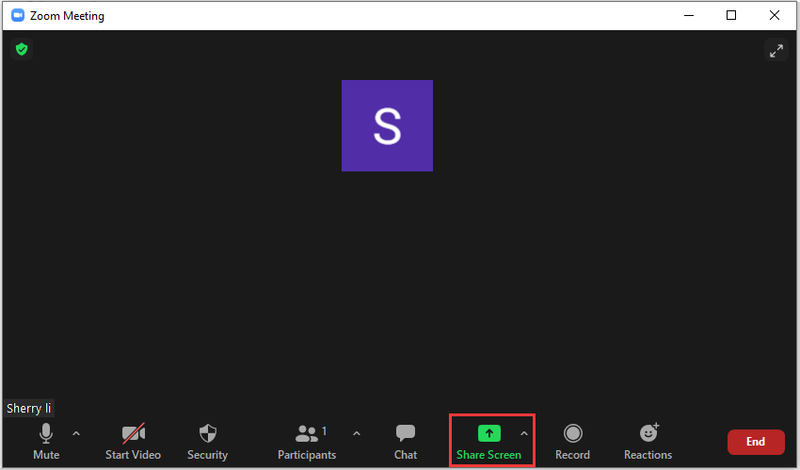This screenshot has height=470, width=800.
Task: Mute the microphone
Action: [x=46, y=441]
